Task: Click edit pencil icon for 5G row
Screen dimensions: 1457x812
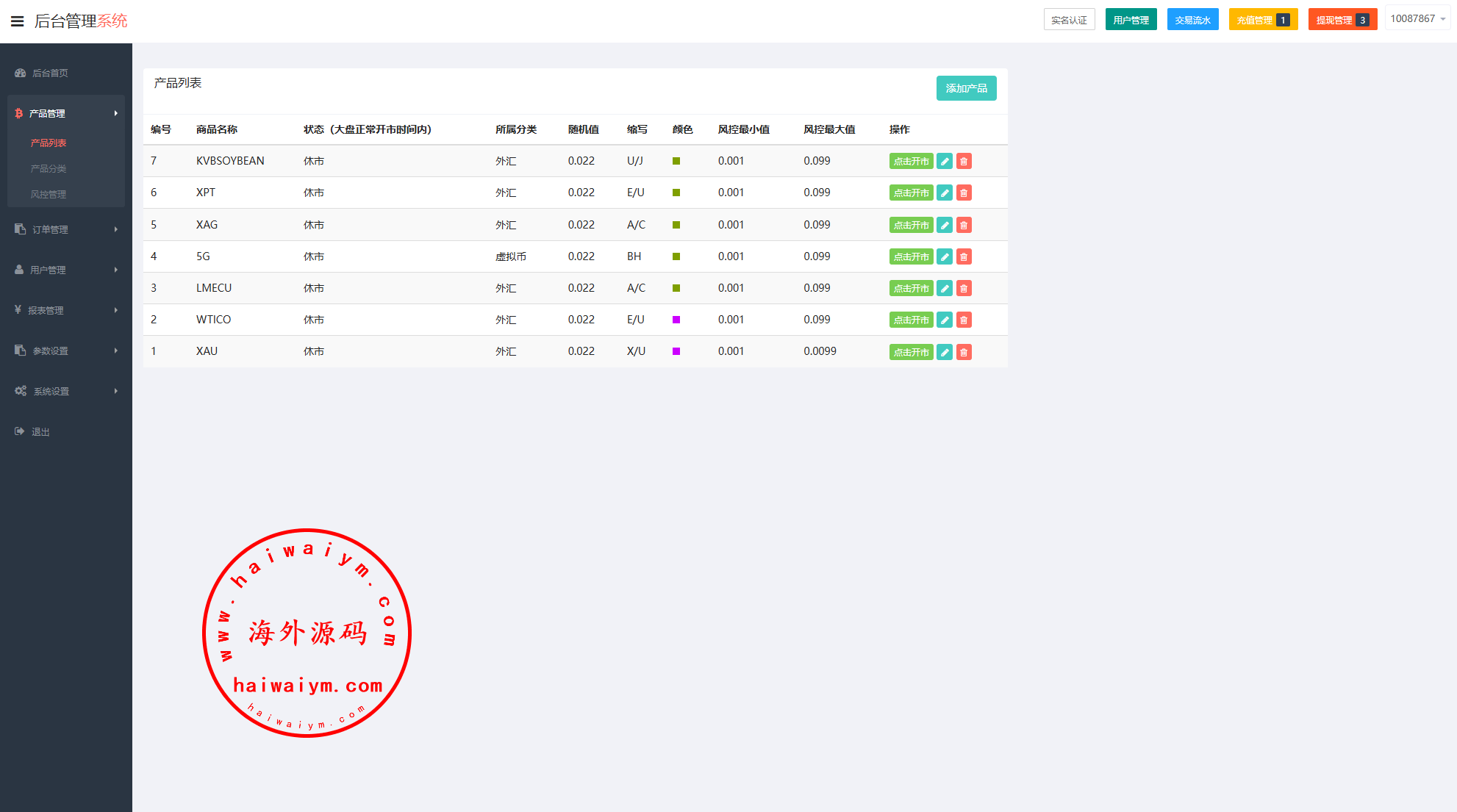Action: click(x=945, y=257)
